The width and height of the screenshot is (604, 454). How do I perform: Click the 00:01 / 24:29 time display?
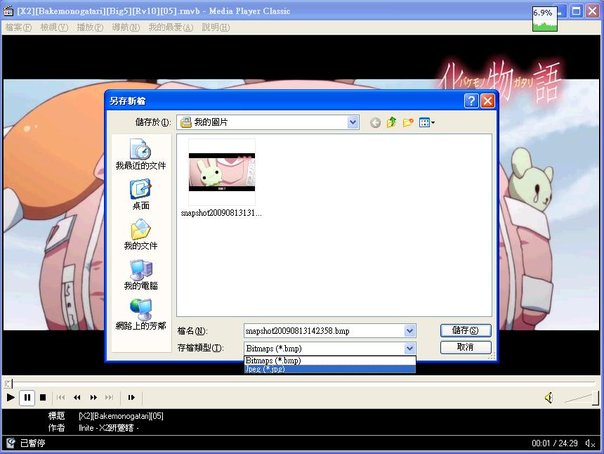555,443
